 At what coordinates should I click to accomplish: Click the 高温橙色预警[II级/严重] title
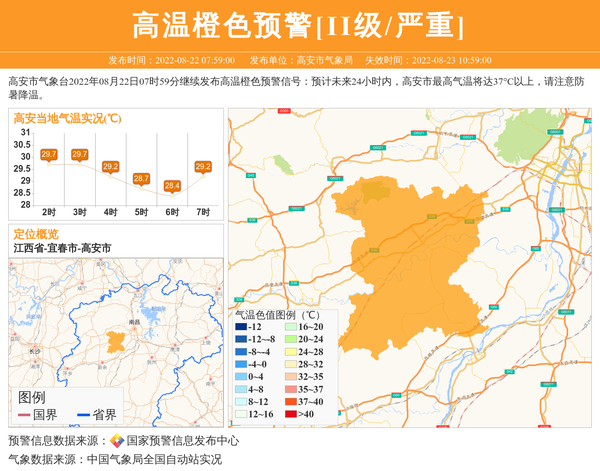pos(298,26)
